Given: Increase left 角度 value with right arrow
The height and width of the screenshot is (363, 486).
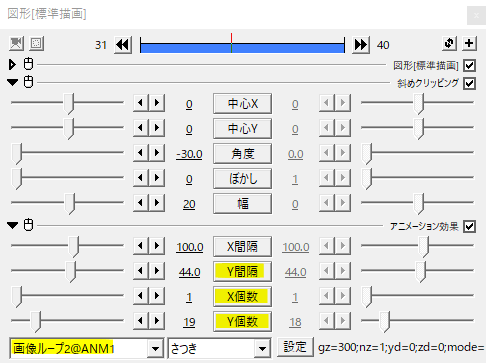Looking at the screenshot, I should 157,153.
